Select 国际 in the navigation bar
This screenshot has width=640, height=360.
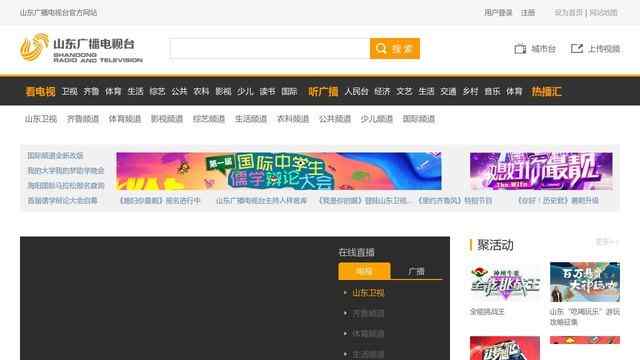tap(289, 91)
